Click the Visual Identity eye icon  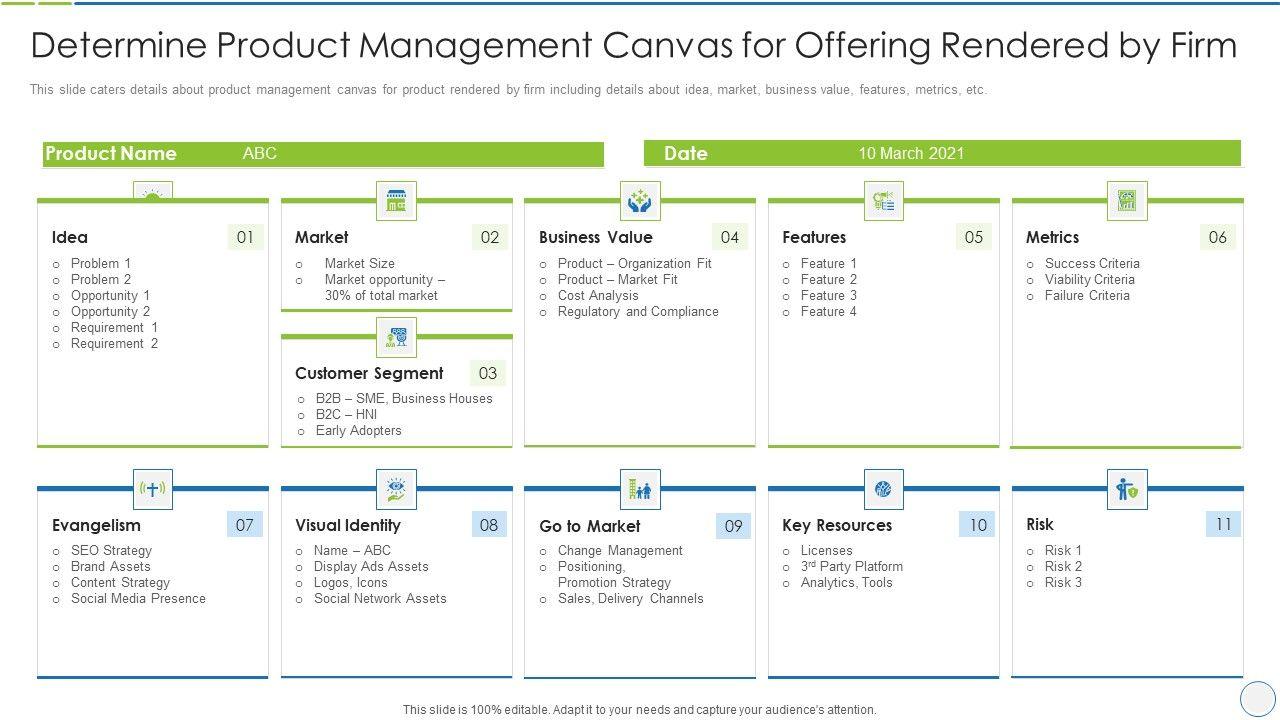tap(396, 489)
